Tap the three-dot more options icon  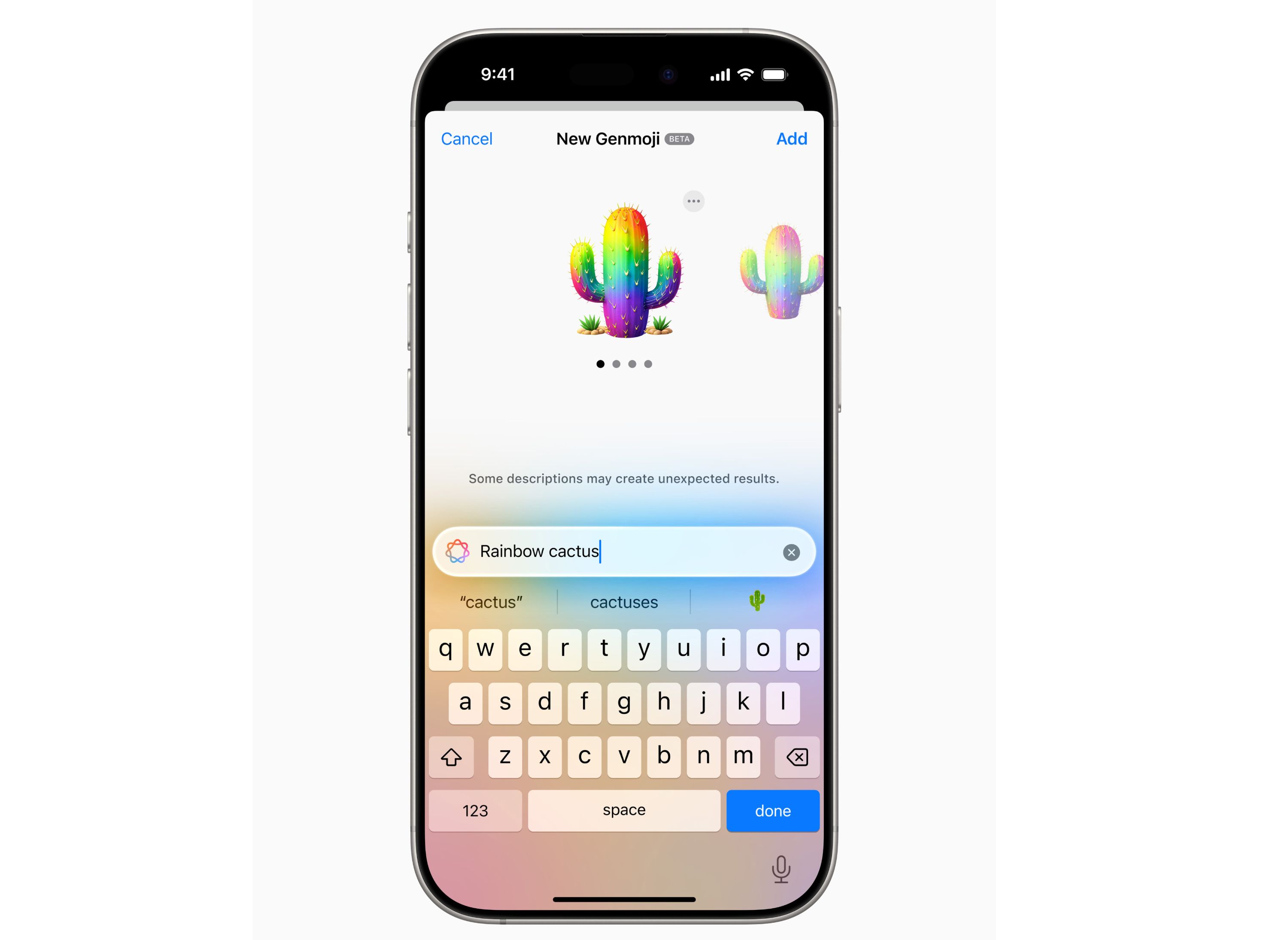click(694, 201)
